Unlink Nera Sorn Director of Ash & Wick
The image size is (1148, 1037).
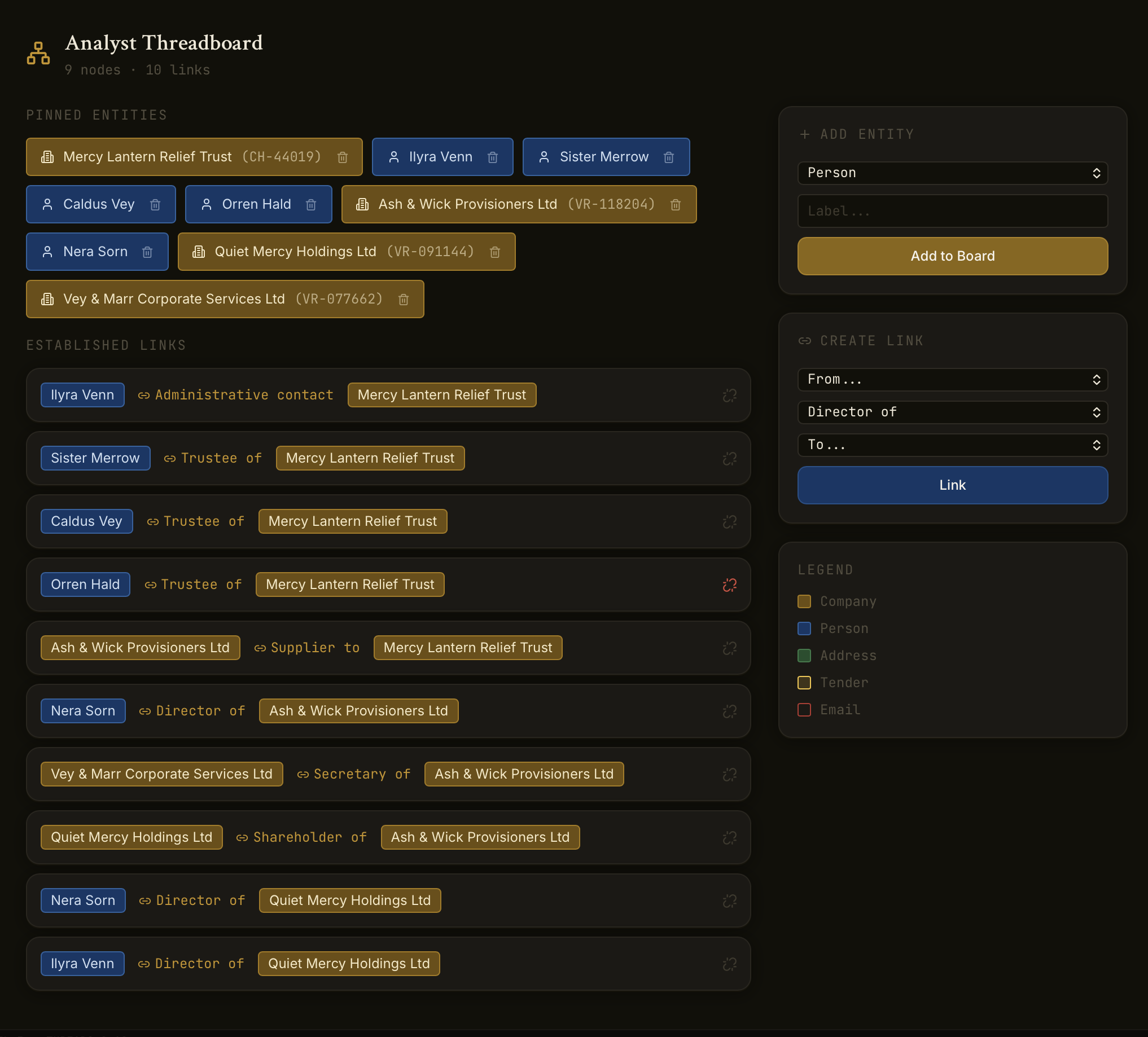coord(729,711)
